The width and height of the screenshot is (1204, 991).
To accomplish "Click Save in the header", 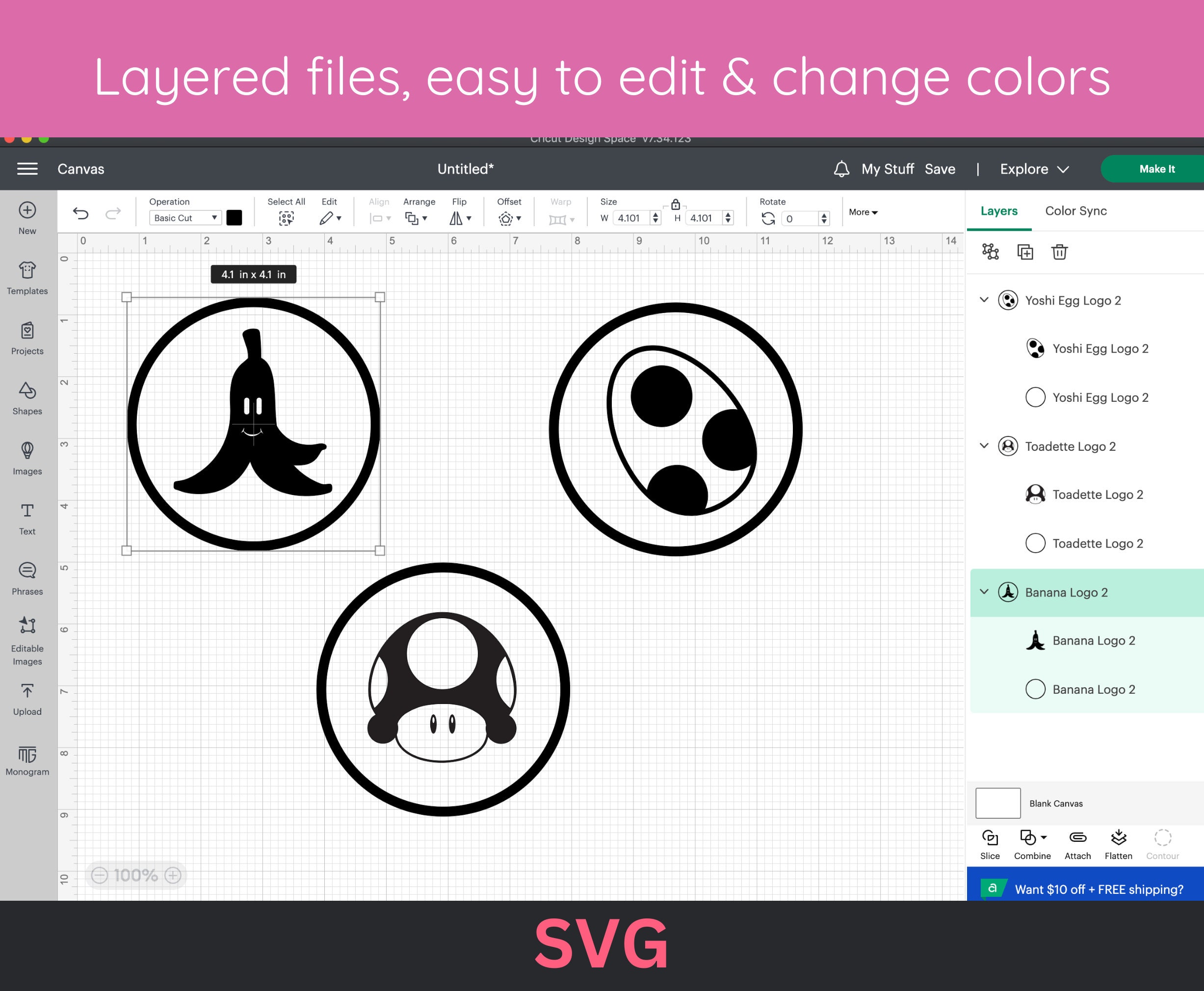I will (x=940, y=169).
